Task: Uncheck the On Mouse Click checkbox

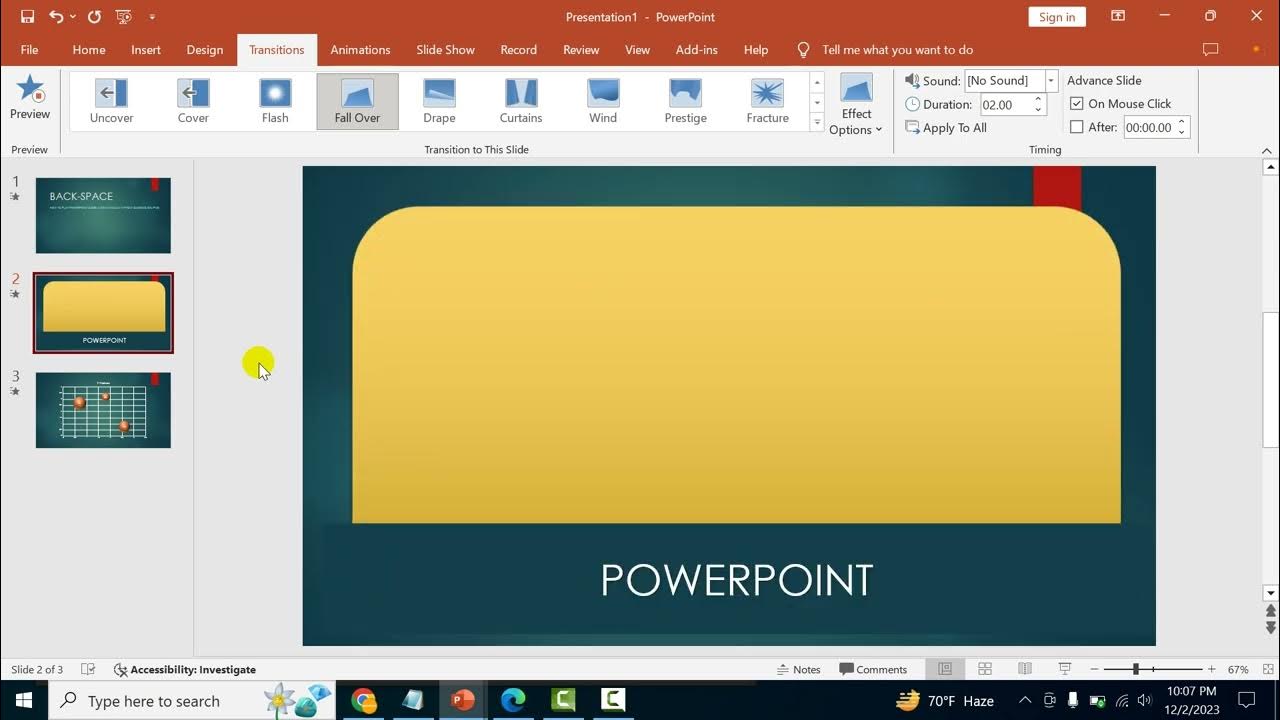Action: (1077, 103)
